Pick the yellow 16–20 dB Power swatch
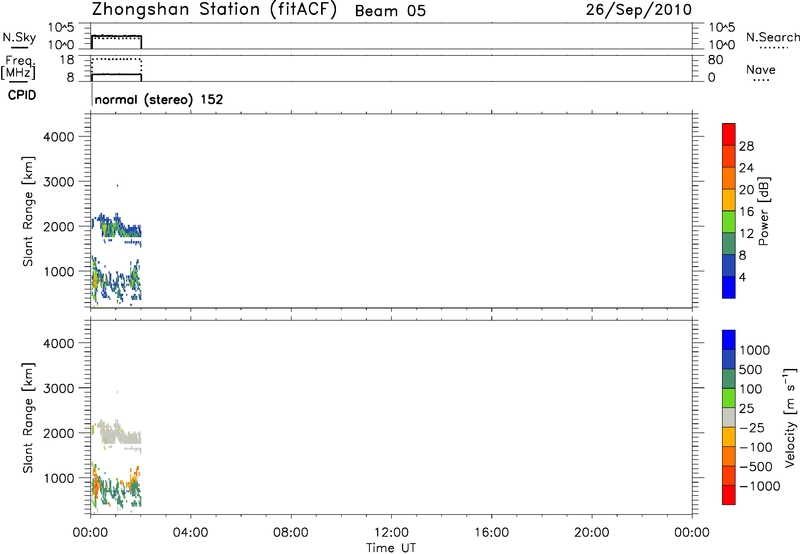800x554 pixels. 729,199
